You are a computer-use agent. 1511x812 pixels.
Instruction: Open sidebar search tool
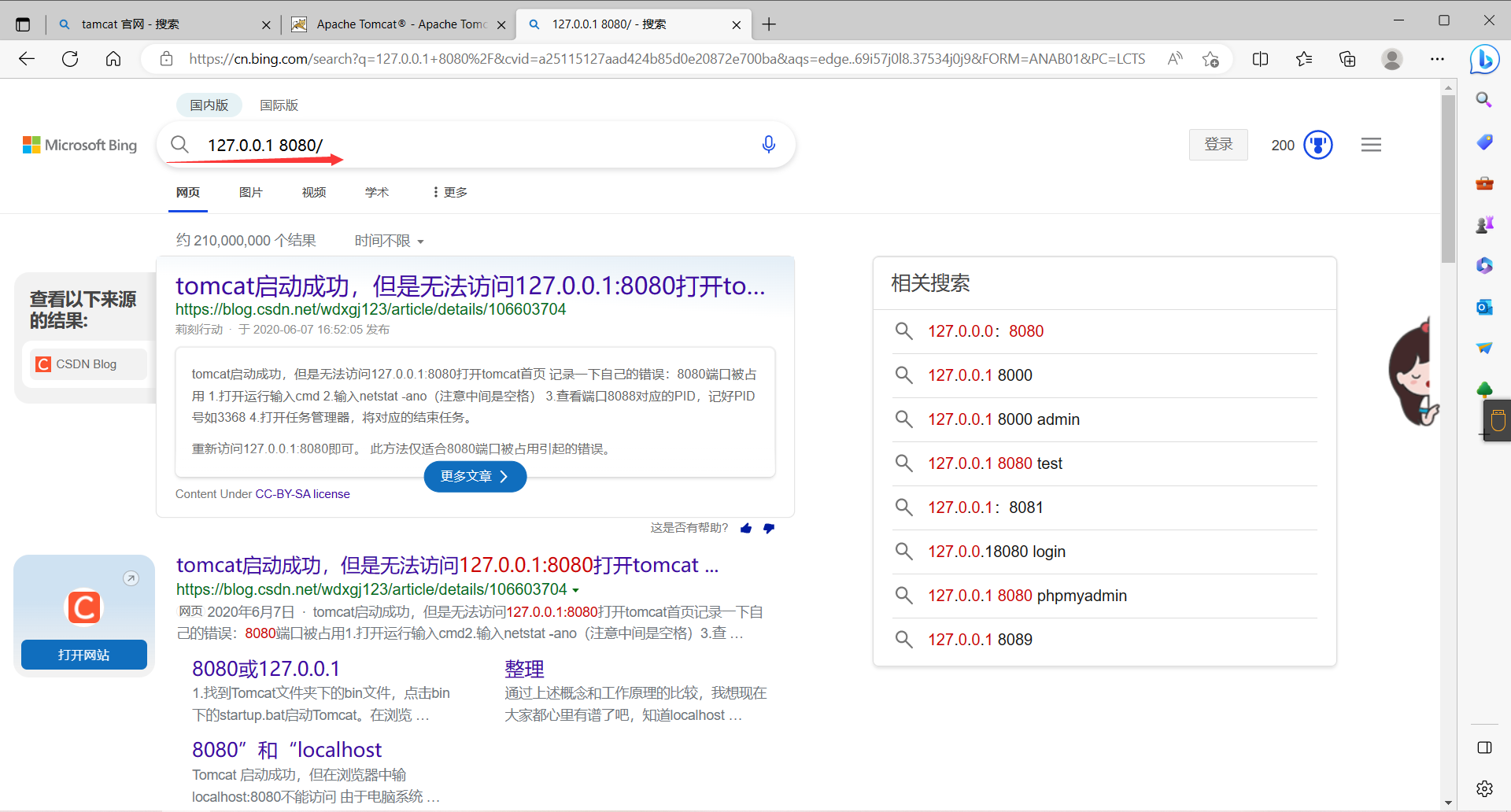coord(1484,100)
